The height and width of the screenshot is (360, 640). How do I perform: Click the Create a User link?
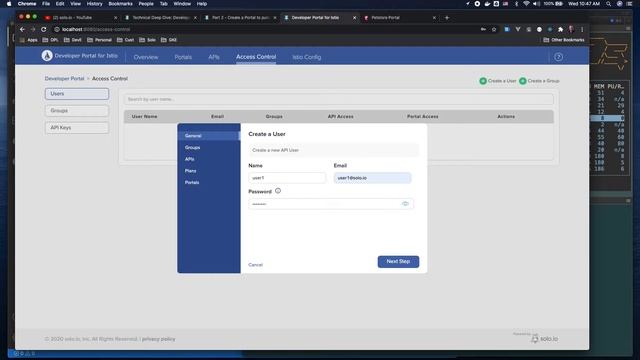[x=502, y=81]
